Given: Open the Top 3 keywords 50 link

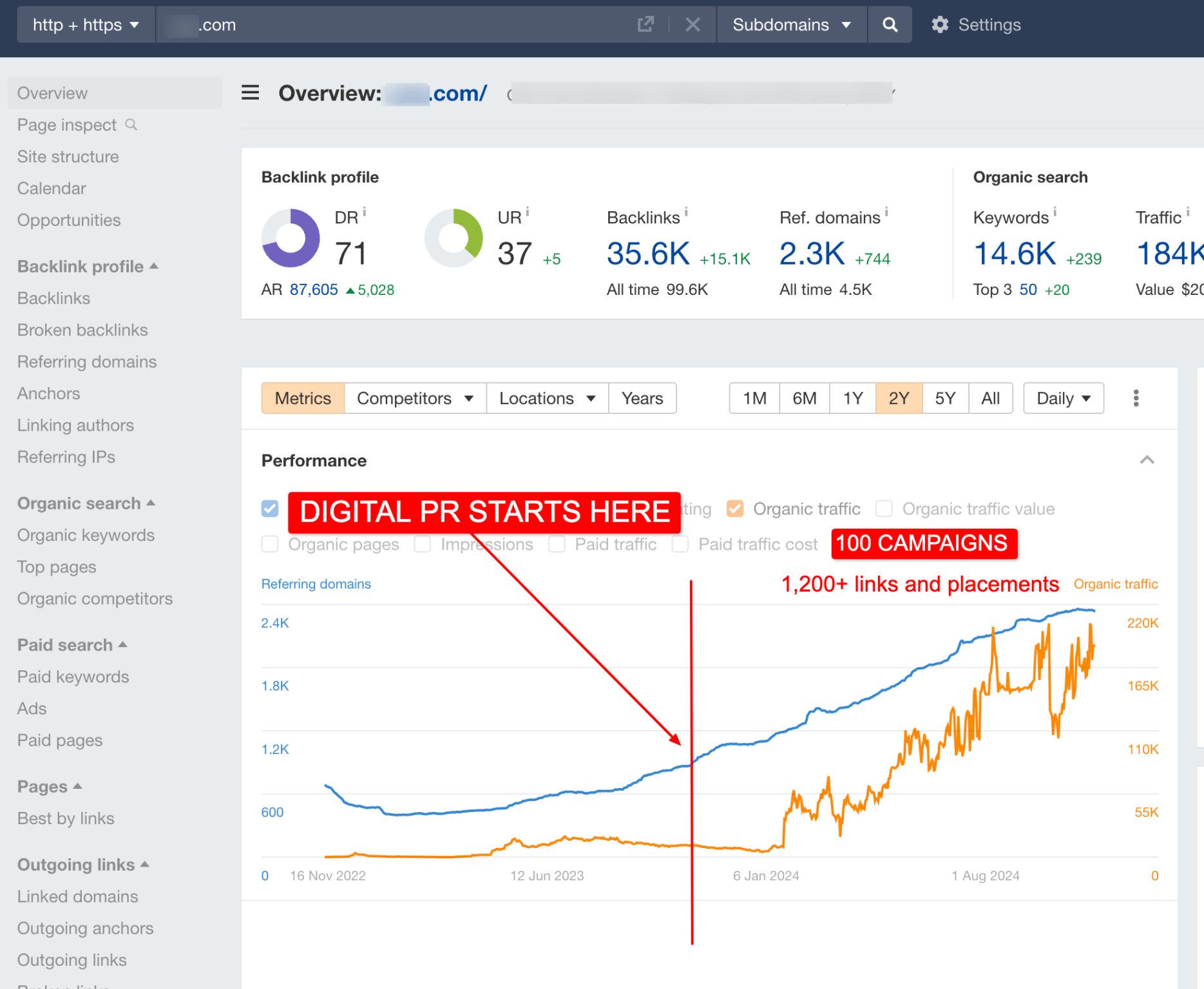Looking at the screenshot, I should [1028, 289].
